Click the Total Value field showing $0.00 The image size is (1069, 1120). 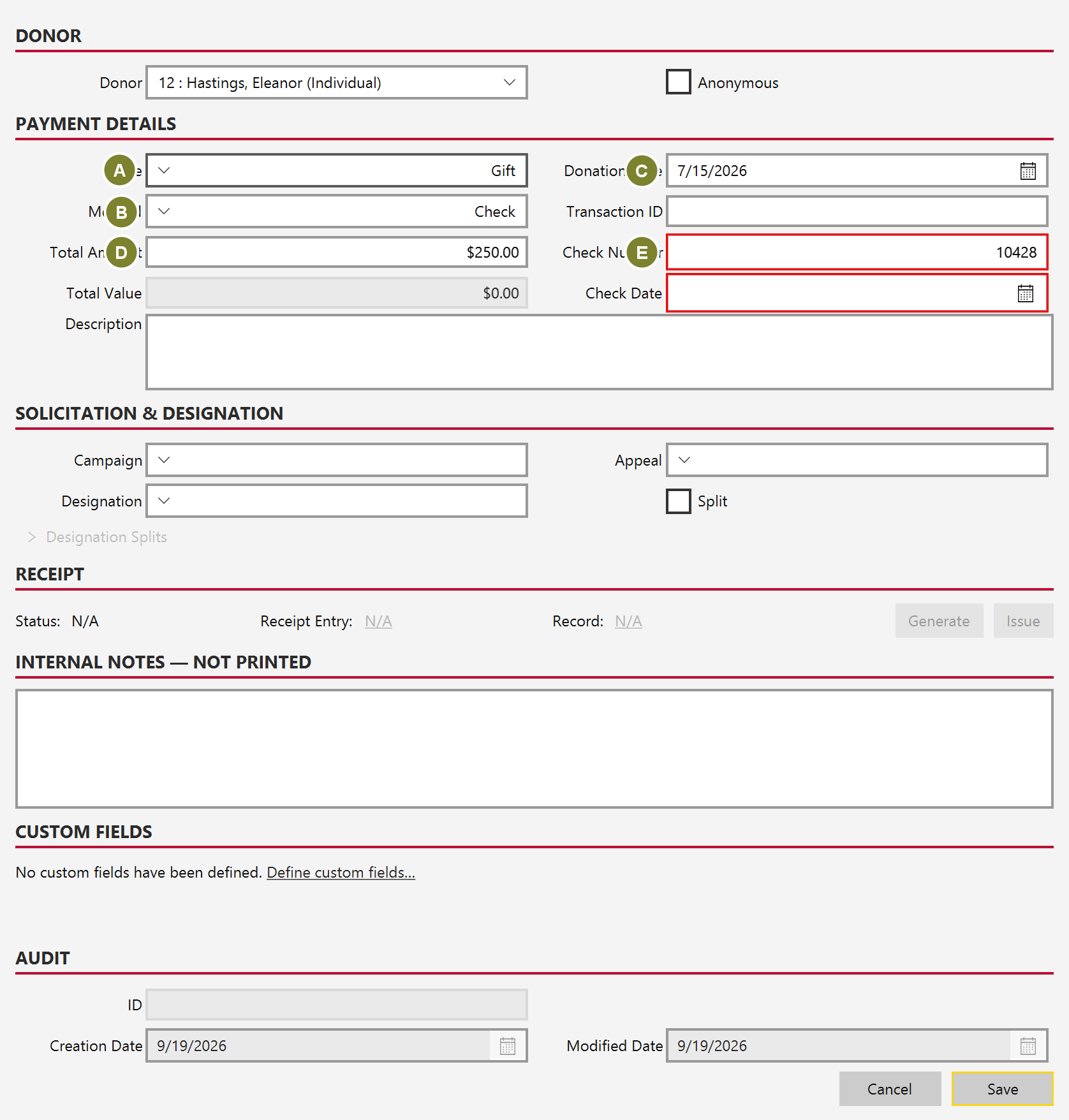coord(337,293)
